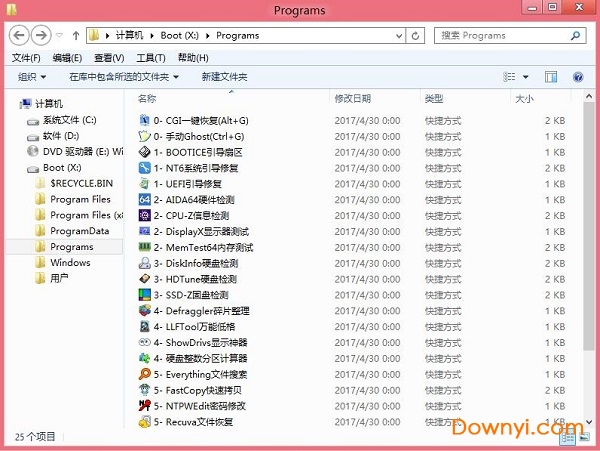Open the 查看(V) menu
600x451 pixels.
(x=109, y=58)
